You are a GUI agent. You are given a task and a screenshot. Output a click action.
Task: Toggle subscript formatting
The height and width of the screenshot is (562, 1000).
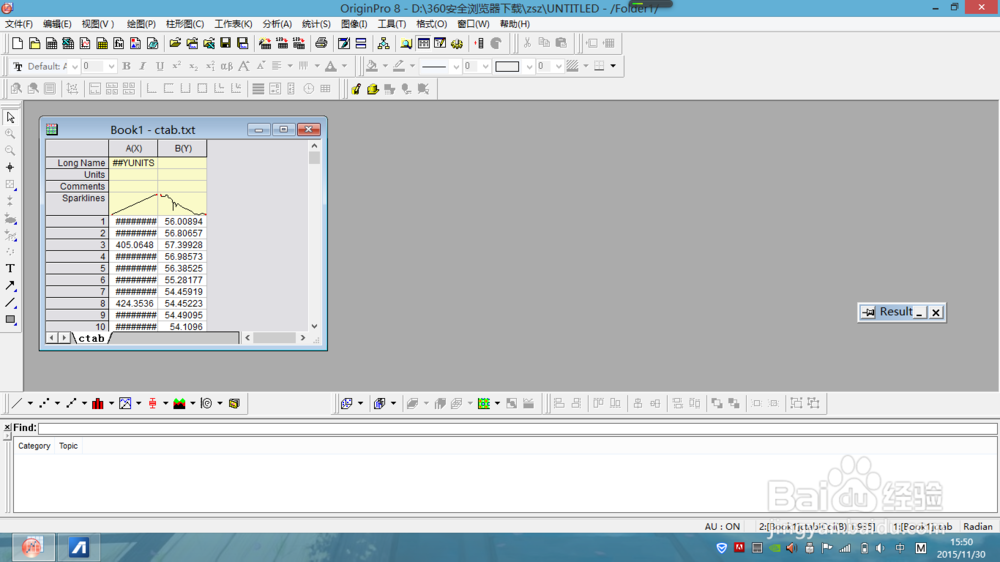tap(193, 66)
